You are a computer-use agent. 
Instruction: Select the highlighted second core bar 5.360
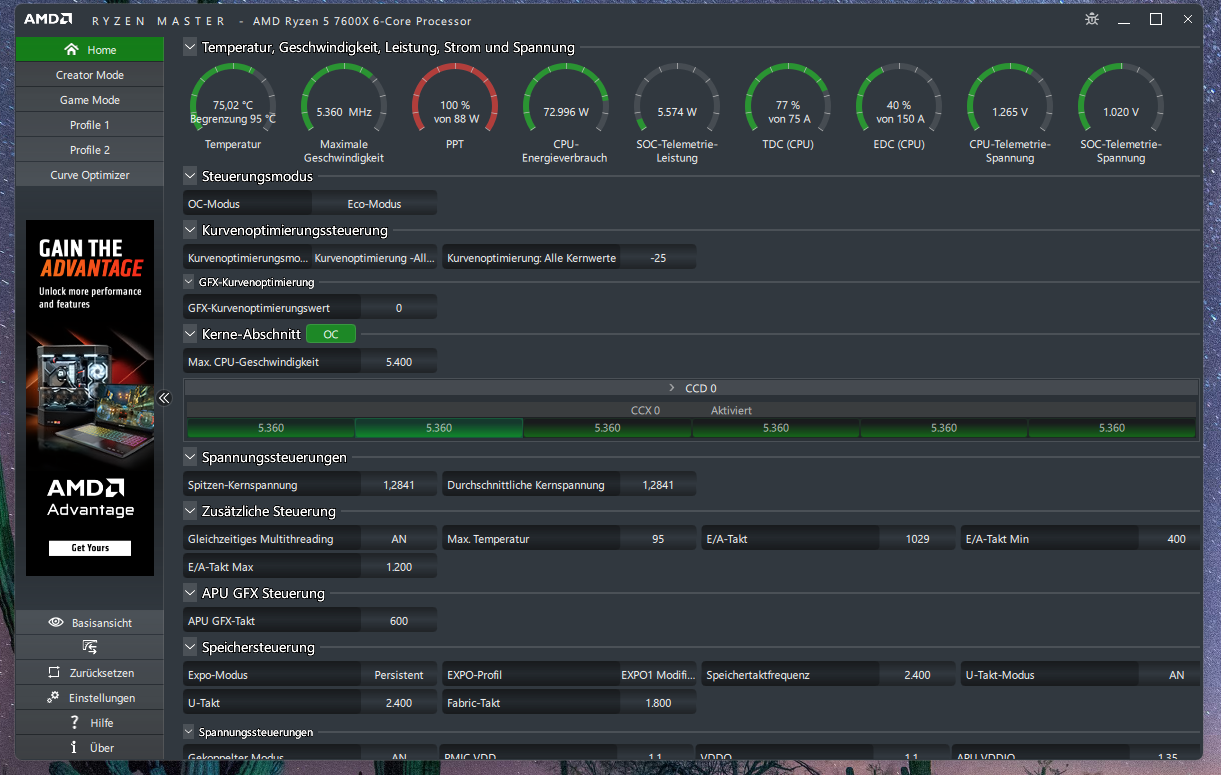tap(439, 428)
